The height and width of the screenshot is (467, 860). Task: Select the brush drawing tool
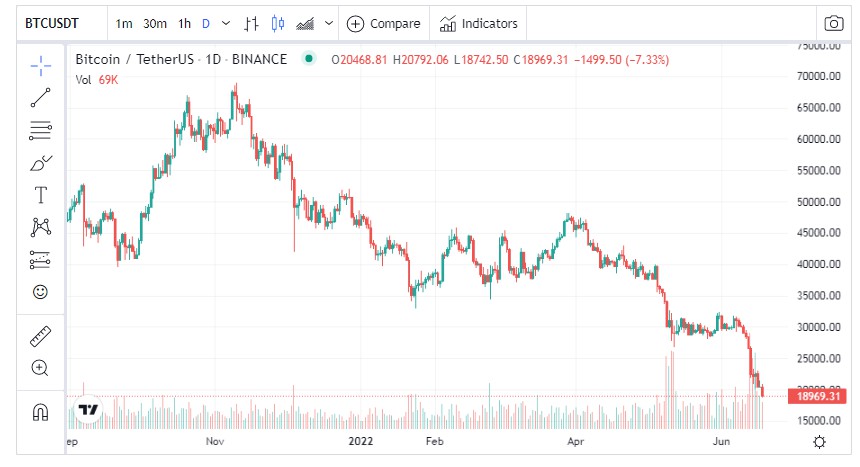point(40,162)
